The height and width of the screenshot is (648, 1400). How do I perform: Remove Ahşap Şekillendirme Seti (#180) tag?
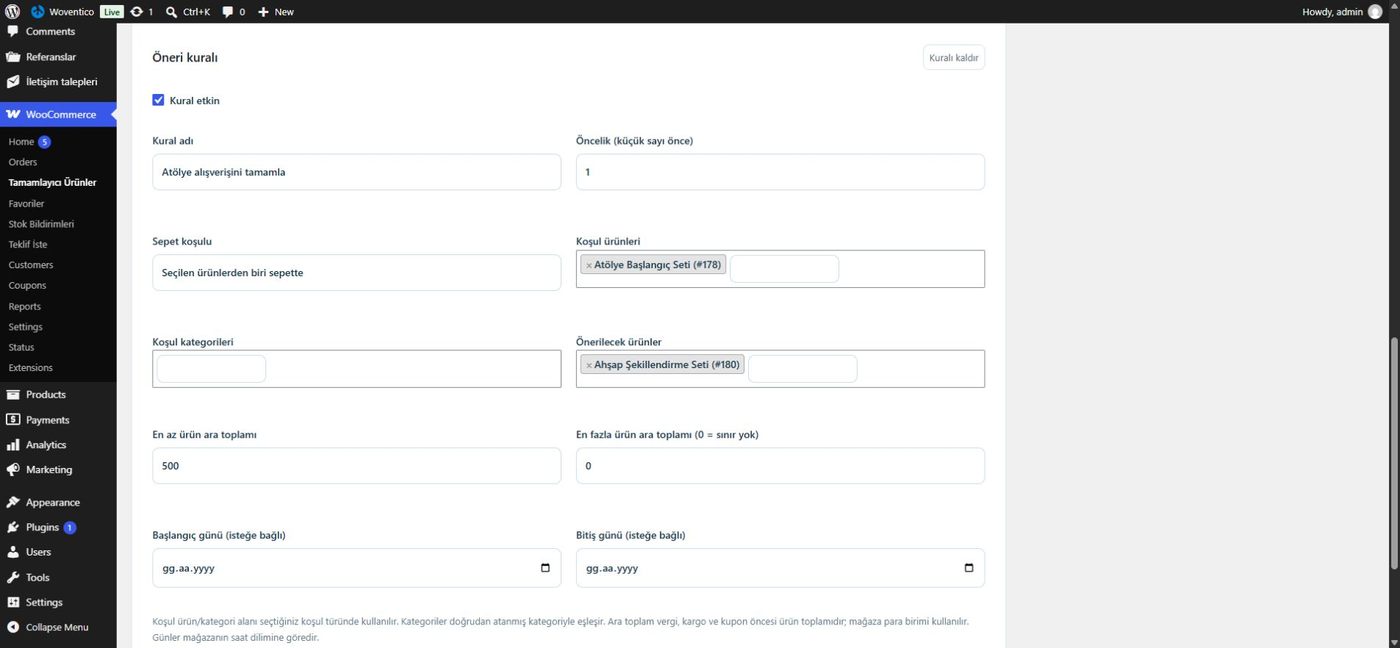[x=589, y=365]
